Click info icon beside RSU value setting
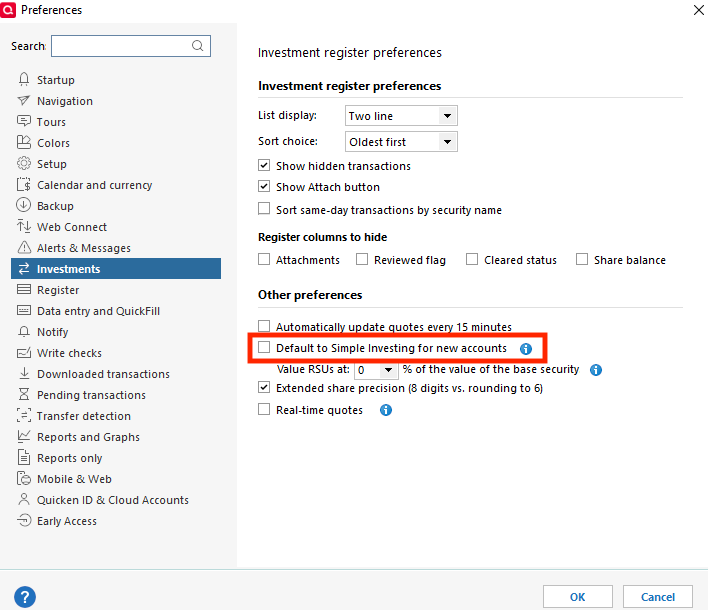The width and height of the screenshot is (708, 610). (596, 370)
